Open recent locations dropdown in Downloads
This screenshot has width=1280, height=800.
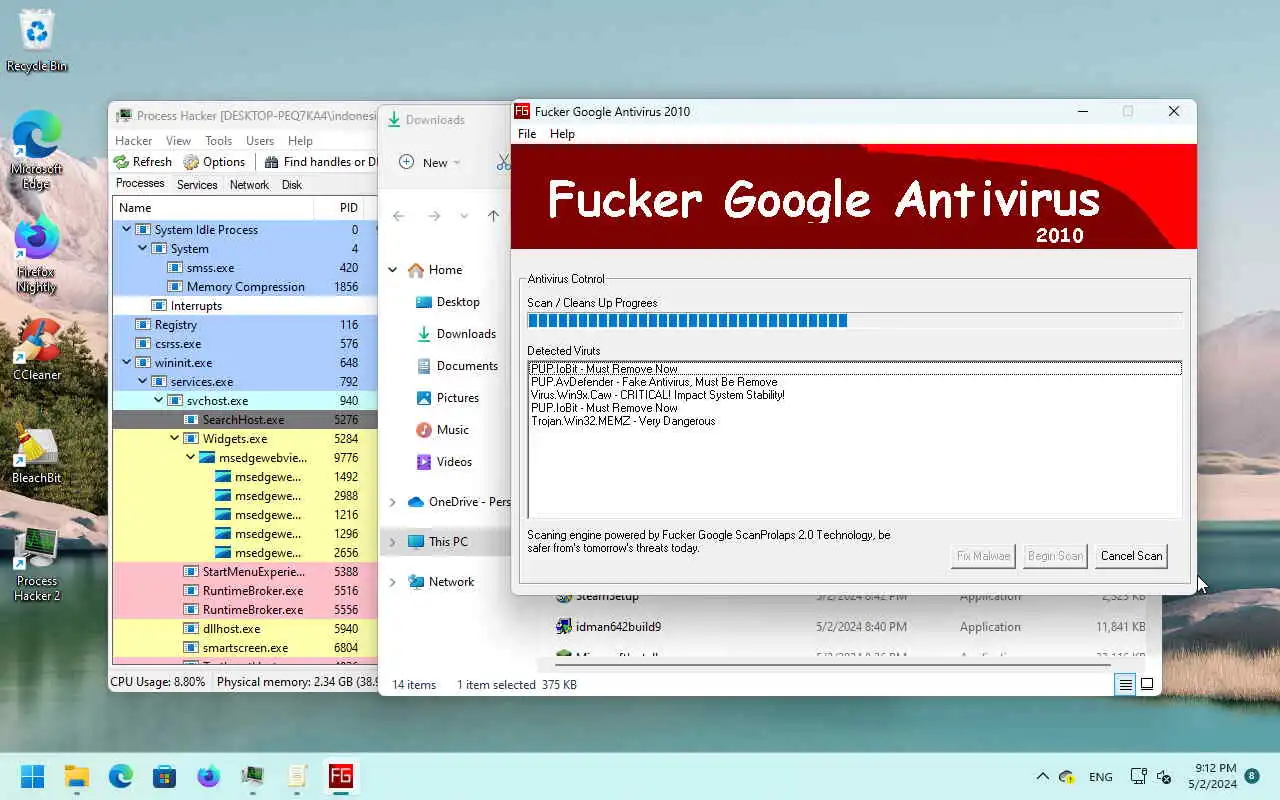click(464, 216)
